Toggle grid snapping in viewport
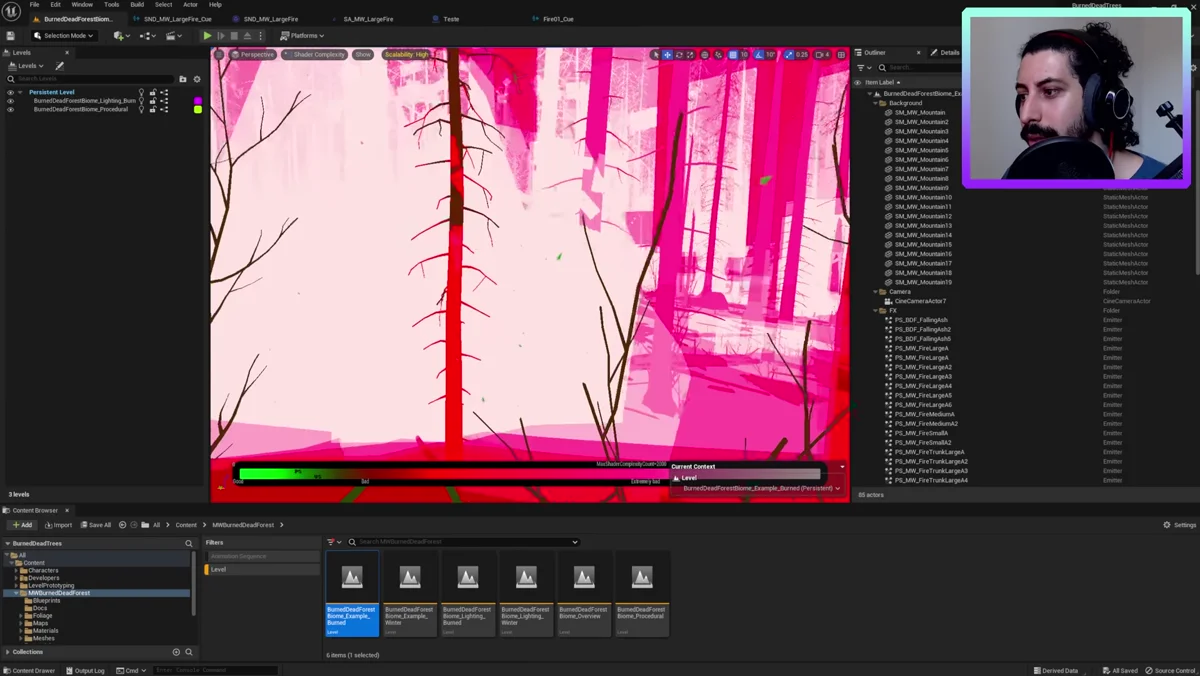Screen dimensions: 1200x676 pyautogui.click(x=733, y=54)
